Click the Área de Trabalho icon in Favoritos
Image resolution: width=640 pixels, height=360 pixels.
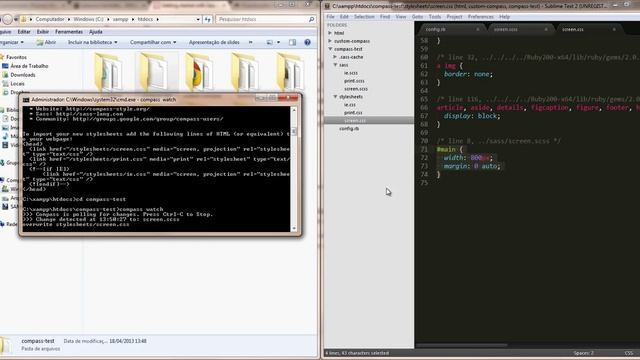click(x=5, y=66)
